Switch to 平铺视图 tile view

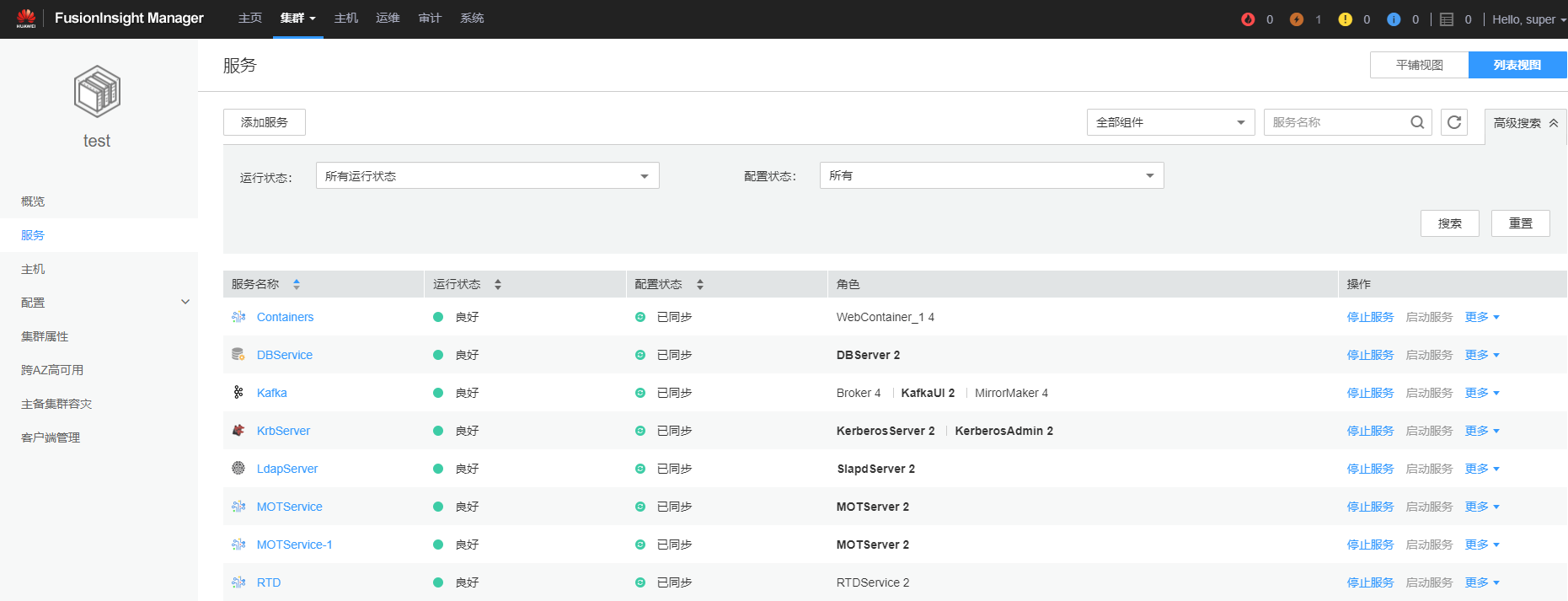tap(1420, 65)
